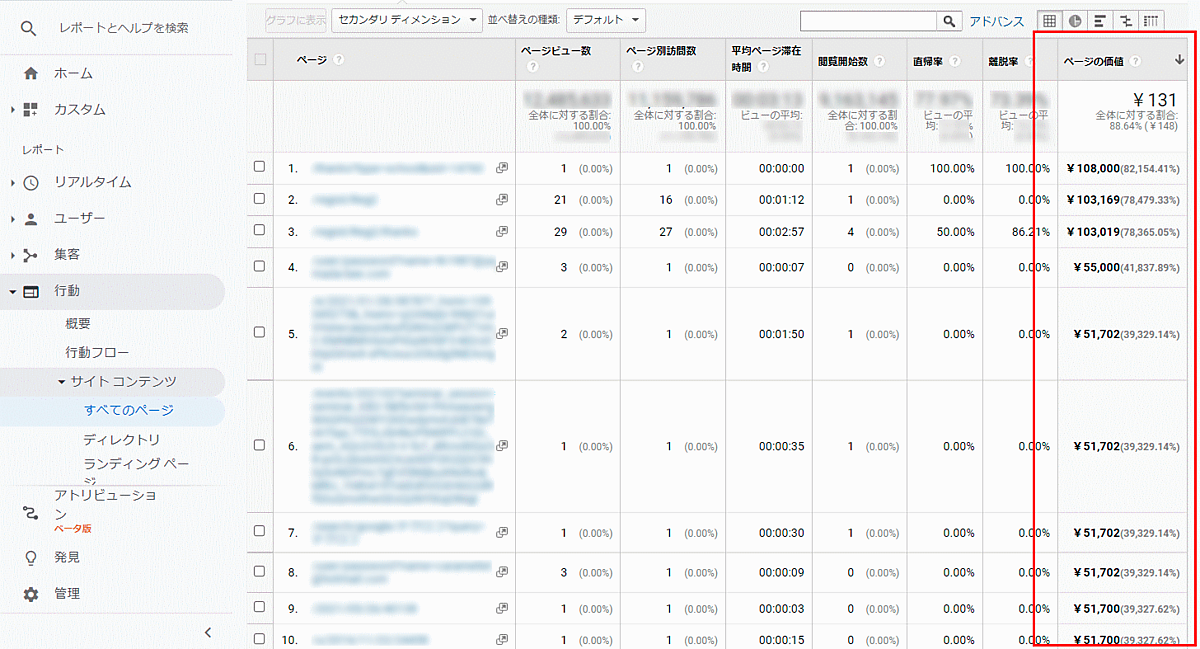Tick the row 5 checkbox
Image resolution: width=1200 pixels, height=649 pixels.
coord(260,334)
